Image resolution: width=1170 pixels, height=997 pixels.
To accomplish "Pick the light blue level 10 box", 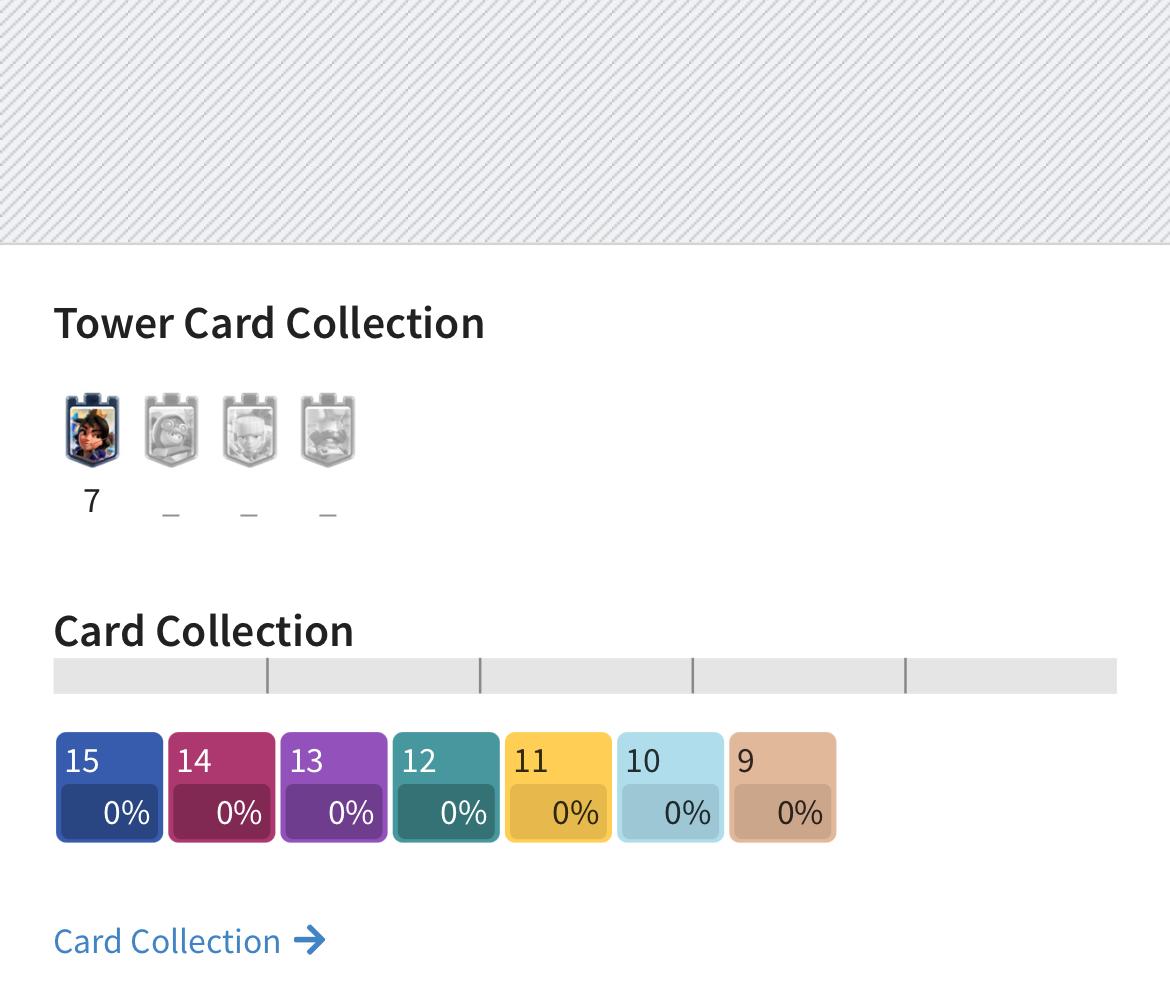I will (670, 787).
